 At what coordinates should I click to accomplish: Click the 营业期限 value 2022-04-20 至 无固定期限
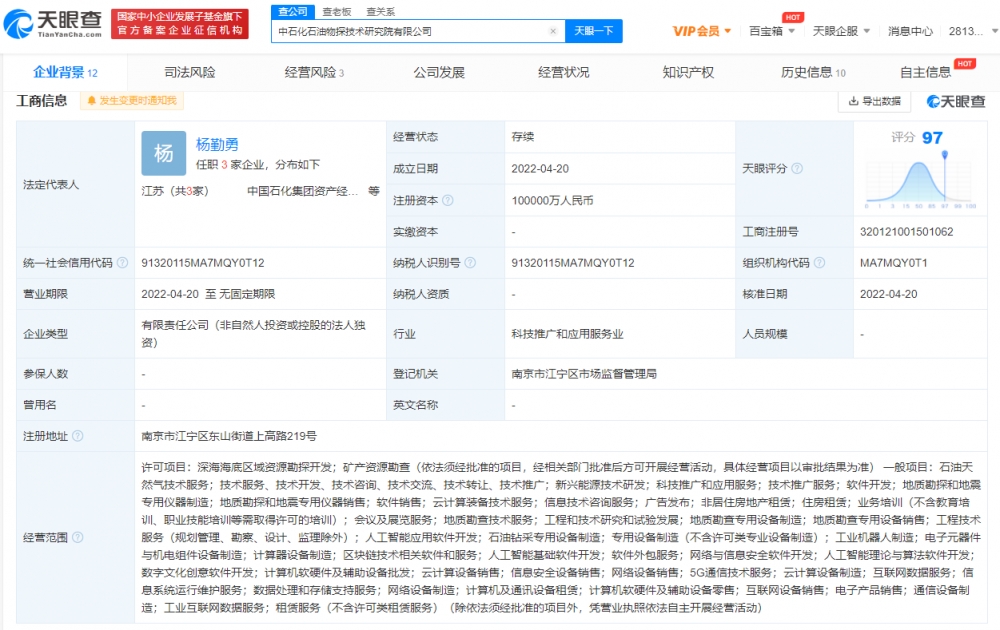click(x=209, y=294)
